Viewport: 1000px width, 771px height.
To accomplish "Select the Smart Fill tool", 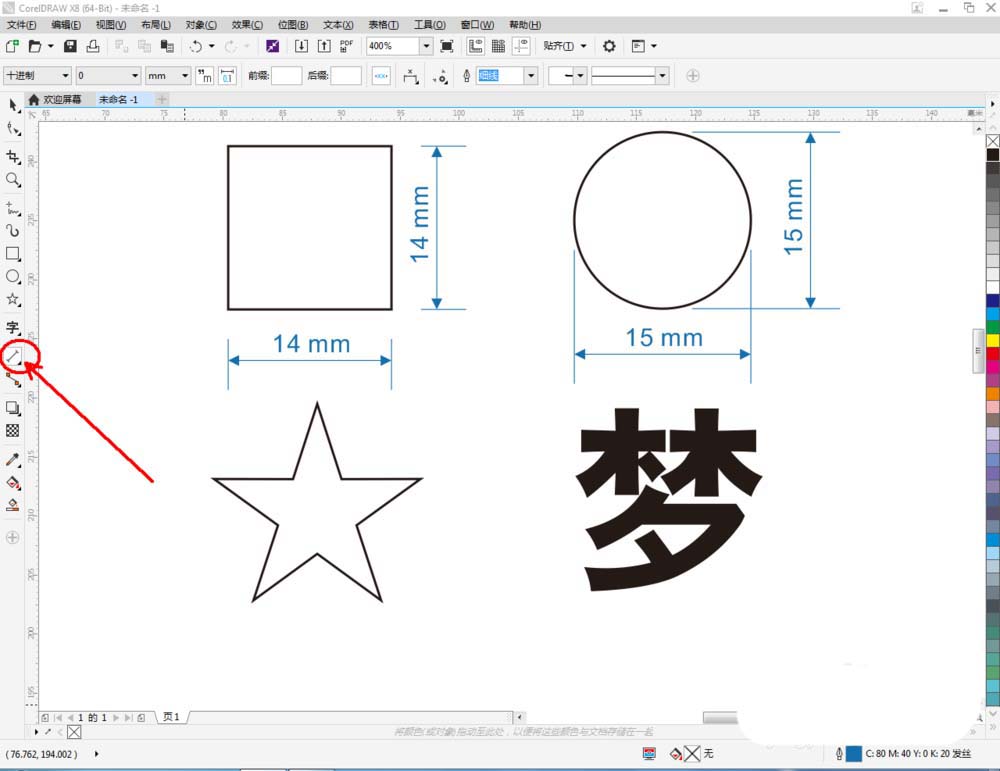I will tap(13, 506).
